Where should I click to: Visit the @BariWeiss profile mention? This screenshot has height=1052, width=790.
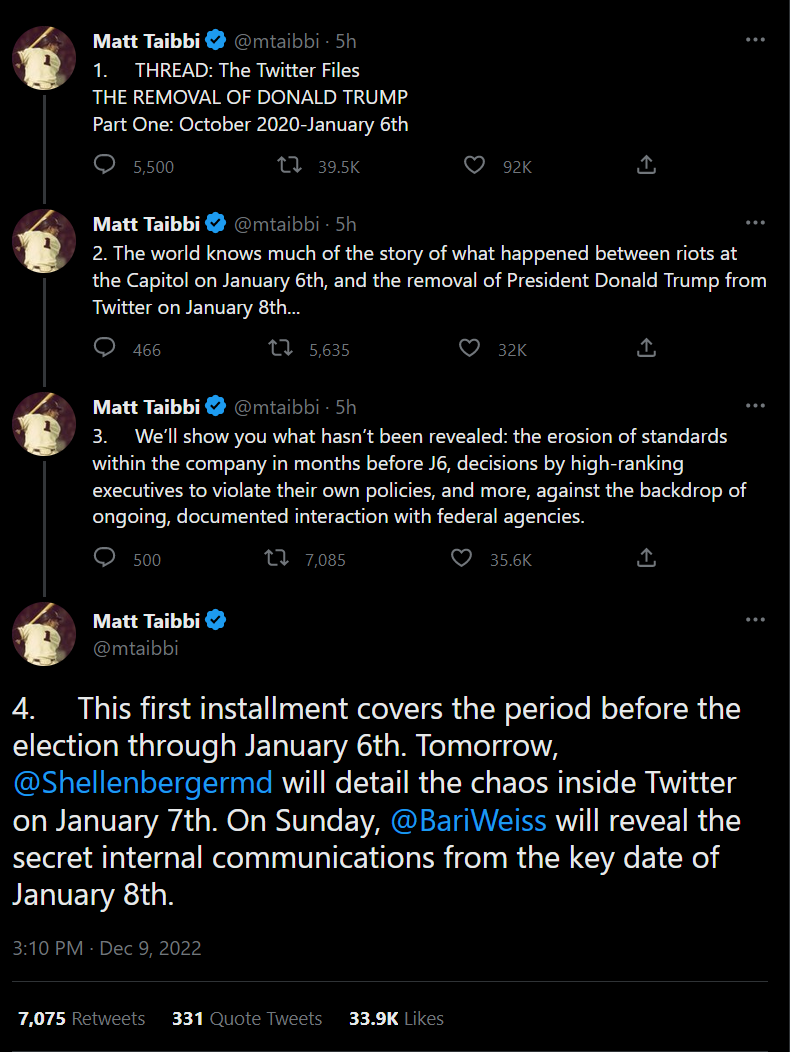[x=470, y=821]
